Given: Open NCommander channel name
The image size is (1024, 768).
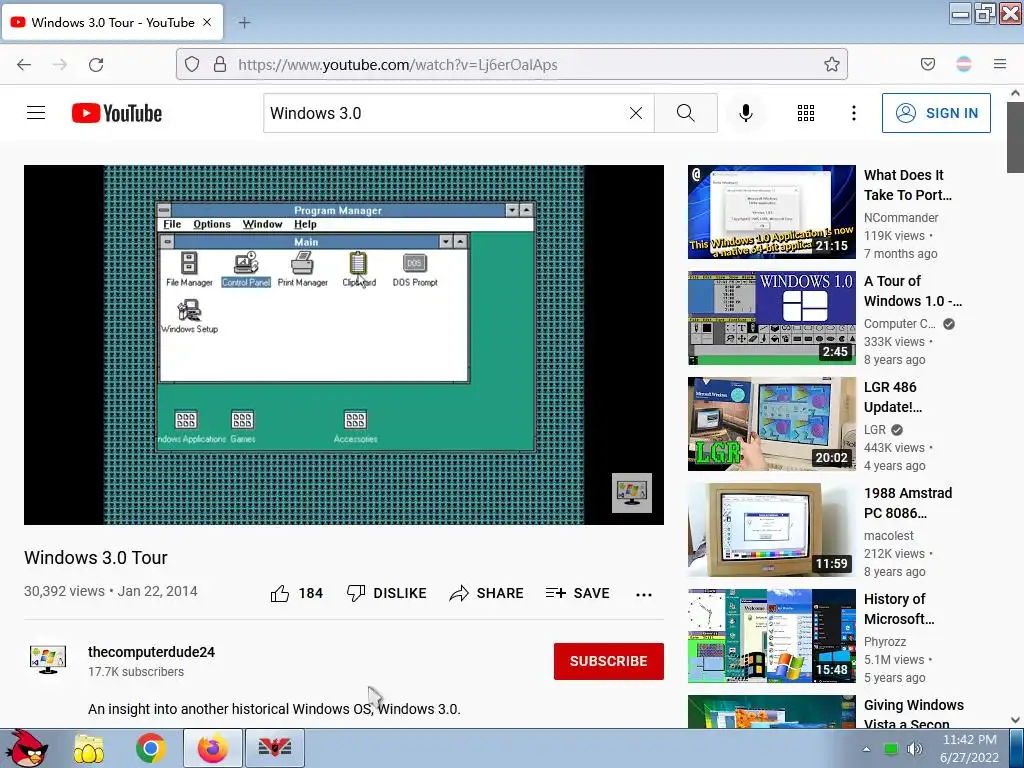Looking at the screenshot, I should 901,217.
